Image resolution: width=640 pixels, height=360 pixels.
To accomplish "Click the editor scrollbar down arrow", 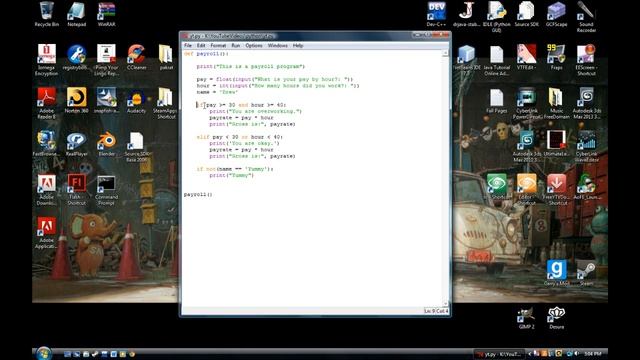I will 445,304.
